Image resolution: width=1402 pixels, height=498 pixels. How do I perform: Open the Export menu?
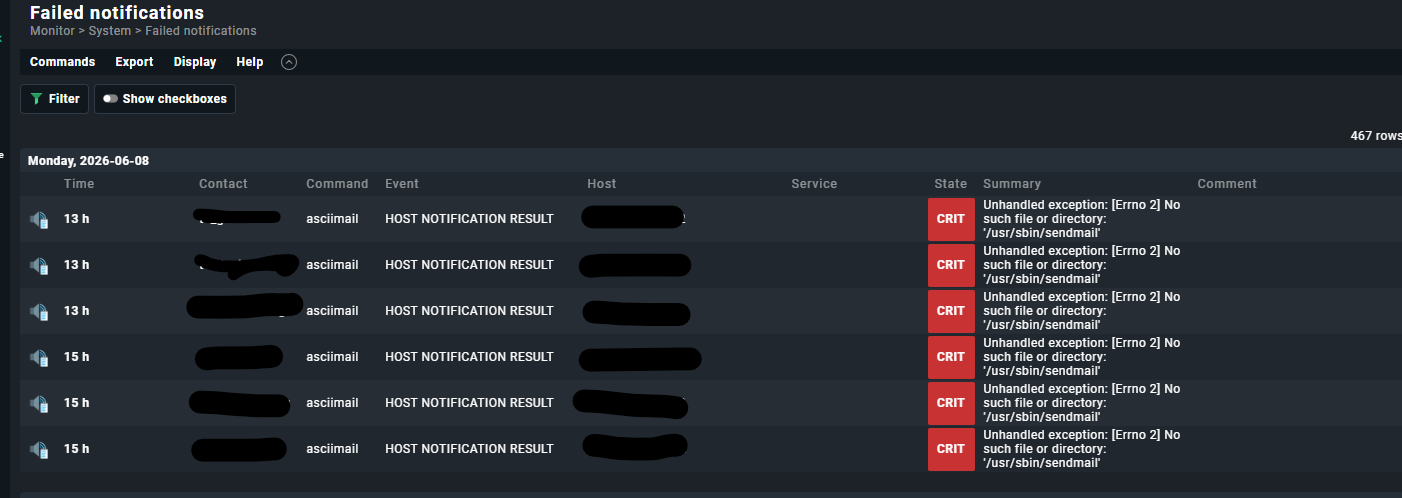point(134,62)
